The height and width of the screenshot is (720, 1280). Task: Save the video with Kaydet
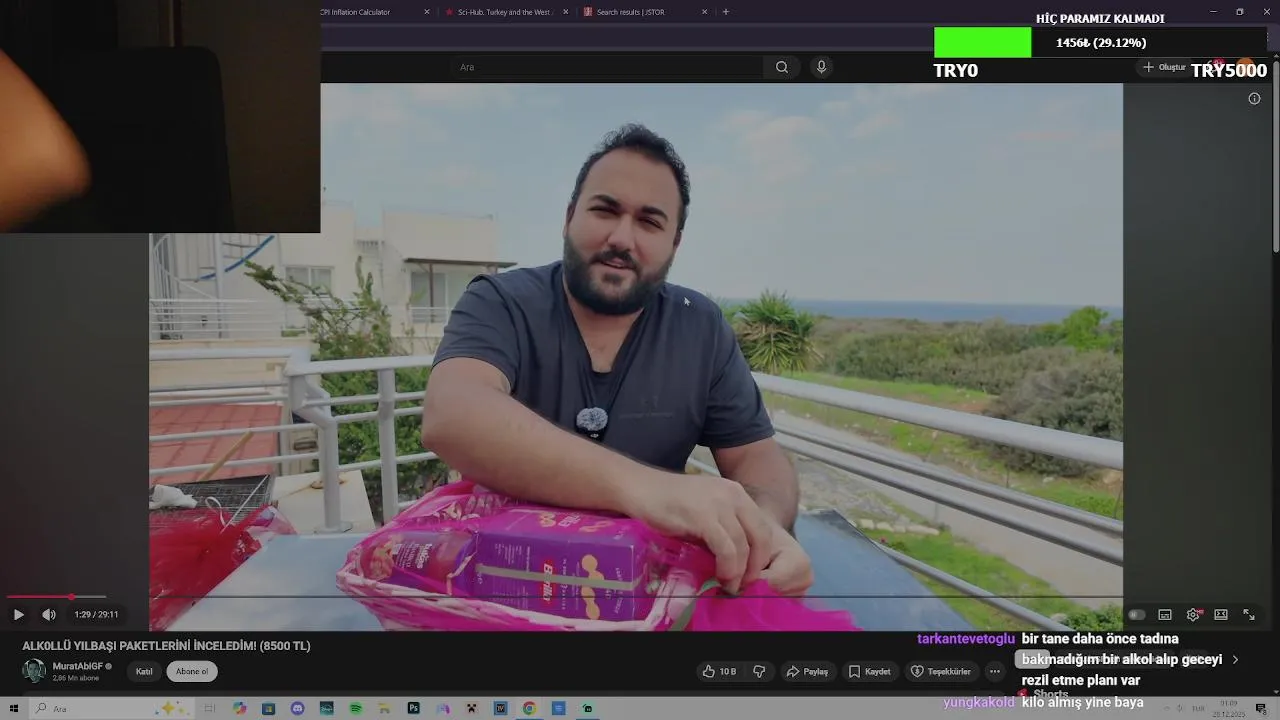tap(869, 671)
